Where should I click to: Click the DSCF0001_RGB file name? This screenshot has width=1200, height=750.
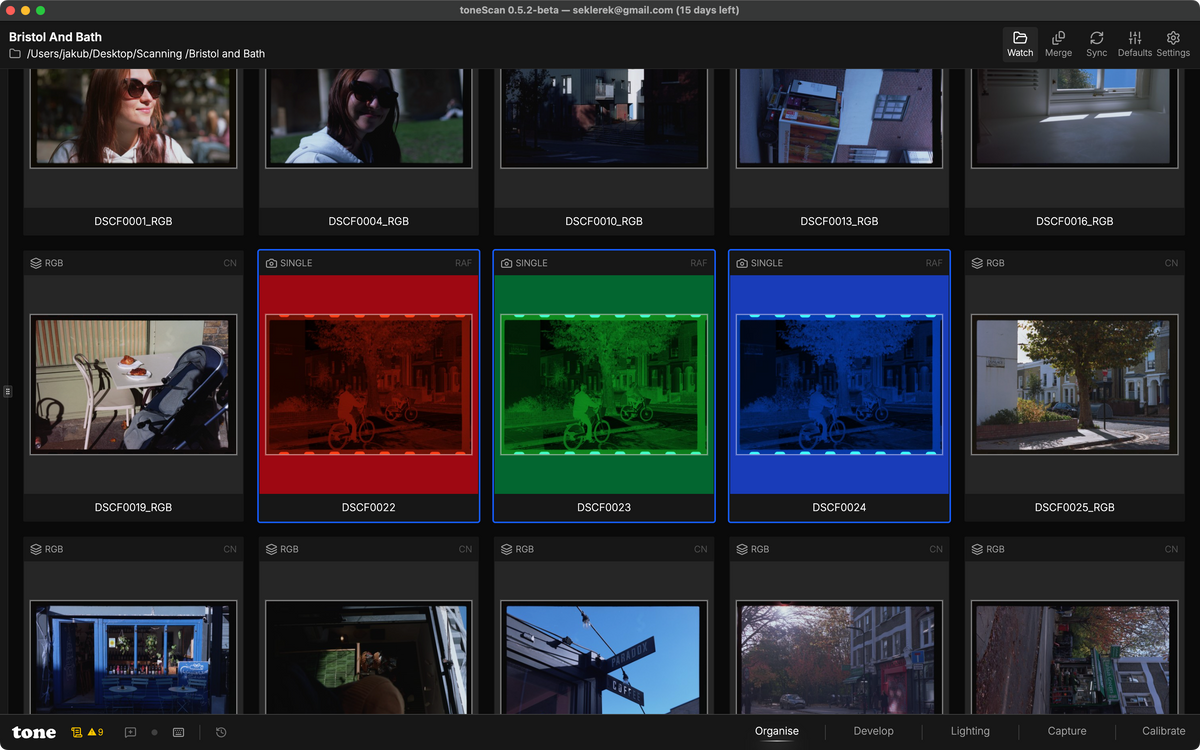[133, 221]
